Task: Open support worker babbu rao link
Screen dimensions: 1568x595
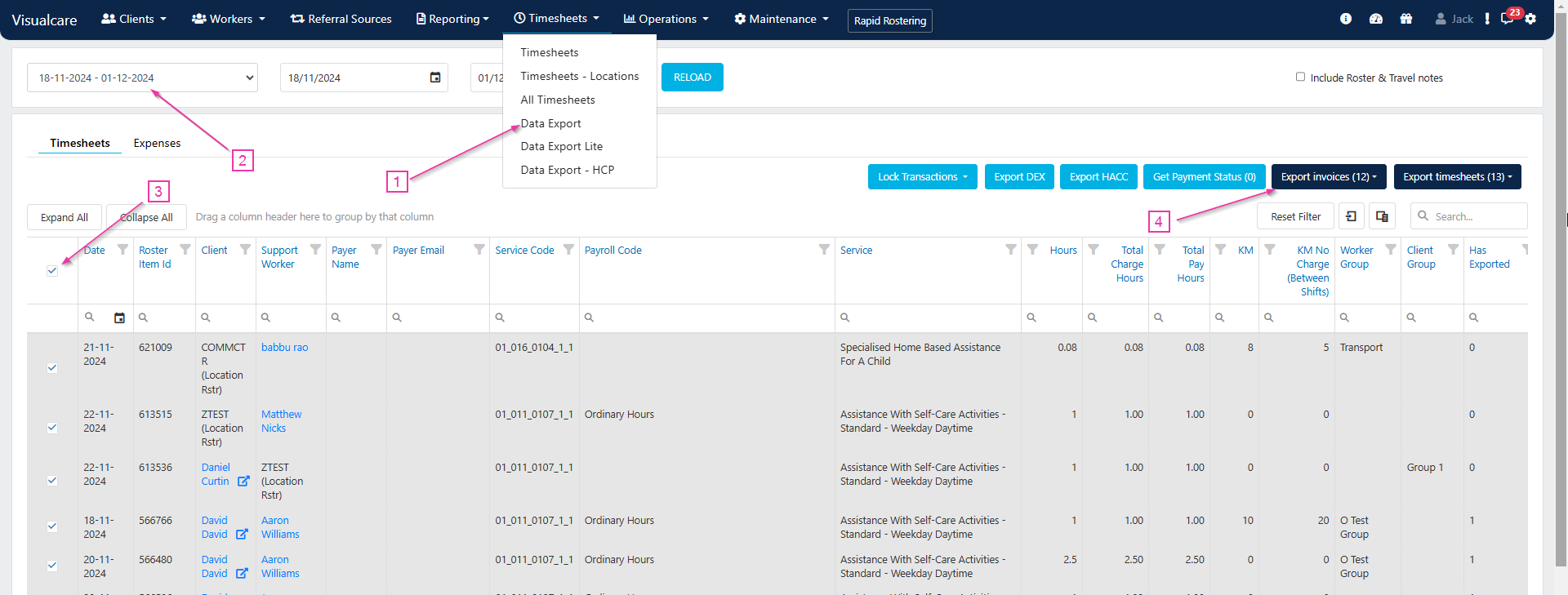Action: (284, 347)
